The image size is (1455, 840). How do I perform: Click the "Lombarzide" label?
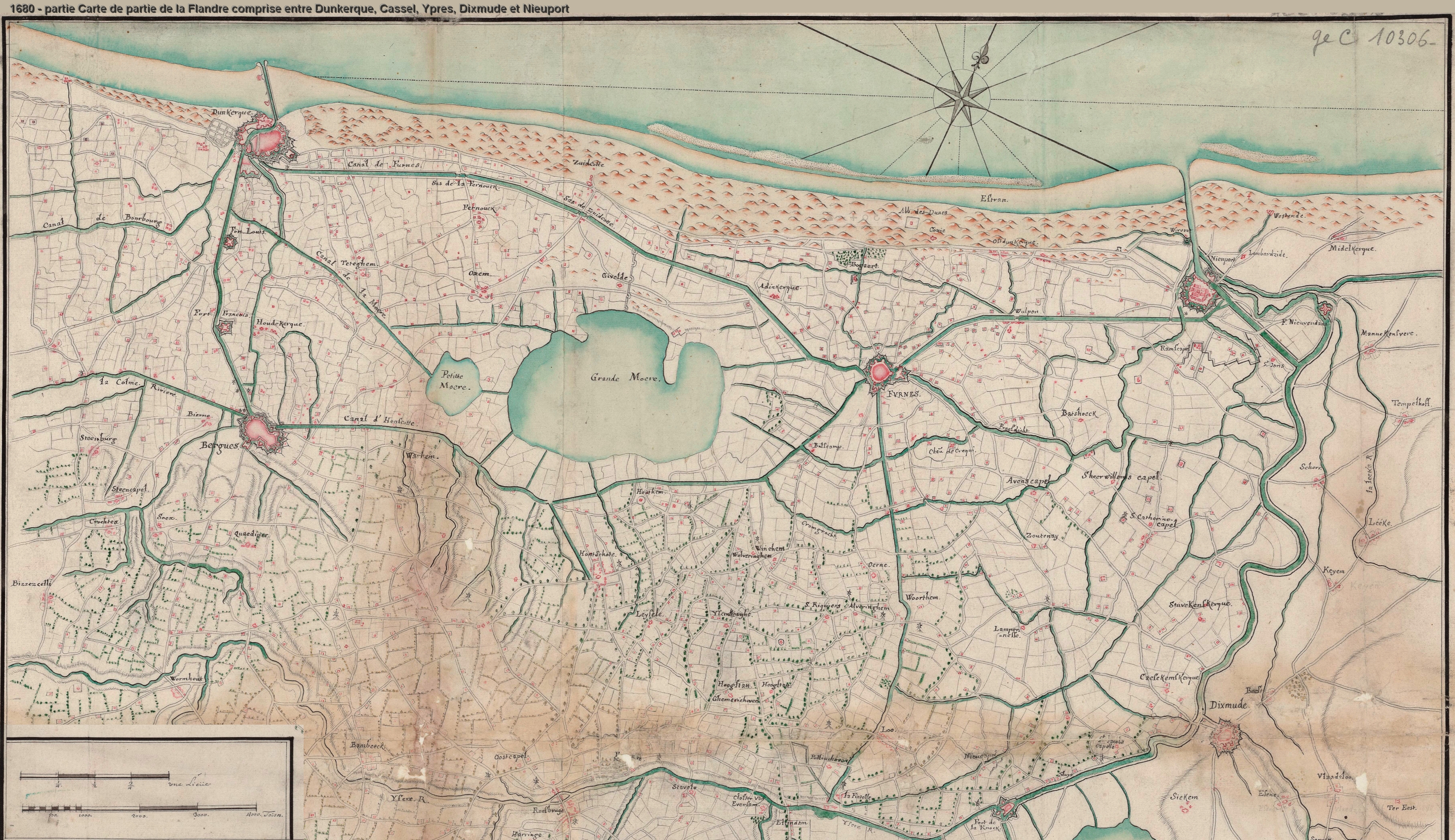(x=1267, y=254)
